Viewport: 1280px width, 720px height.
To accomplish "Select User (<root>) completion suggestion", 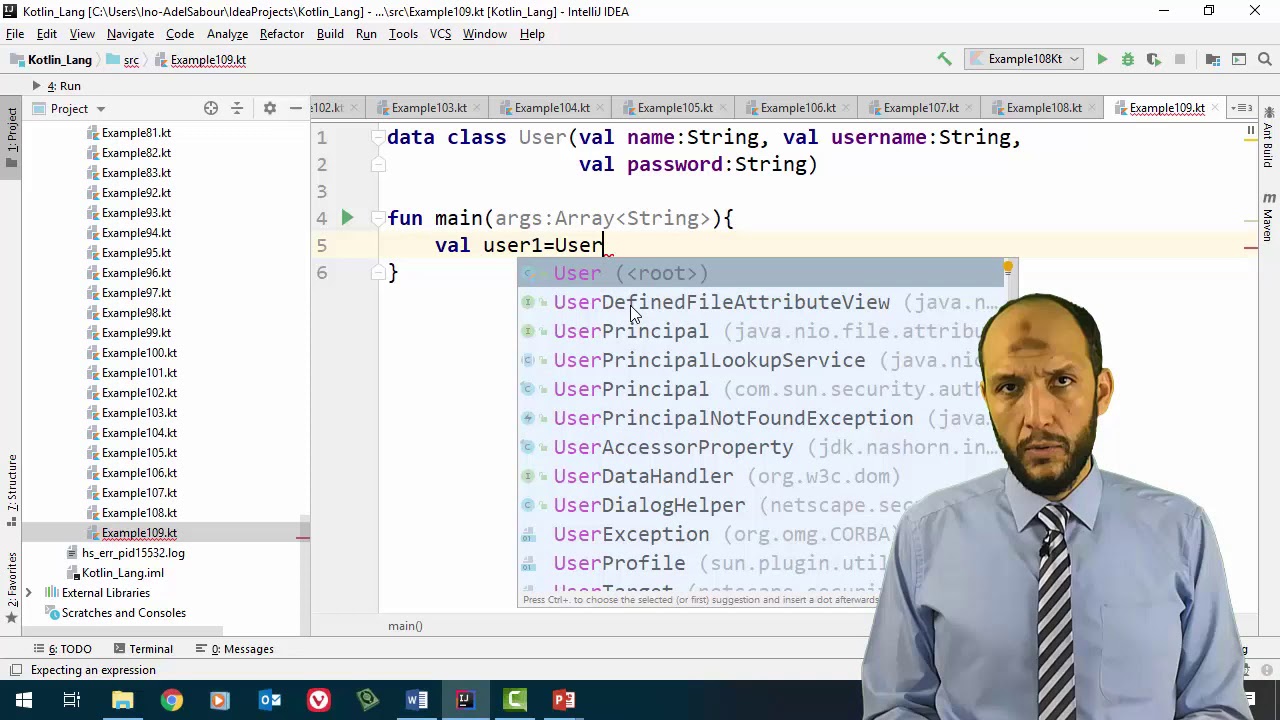I will pos(762,273).
